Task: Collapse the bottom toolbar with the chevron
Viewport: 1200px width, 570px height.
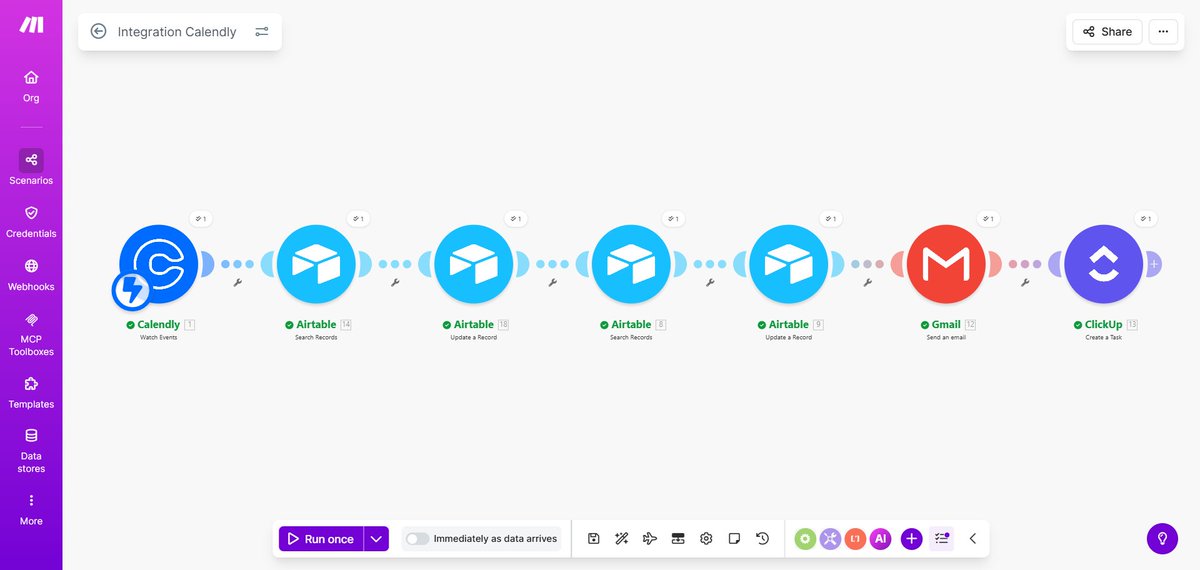Action: pos(973,538)
